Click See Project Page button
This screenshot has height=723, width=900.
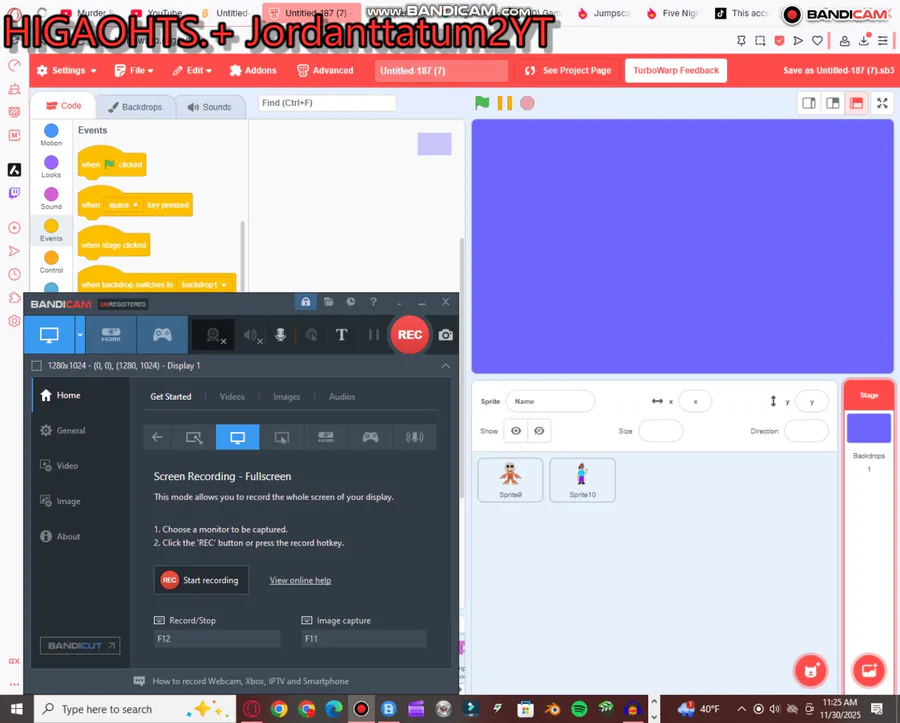(568, 71)
